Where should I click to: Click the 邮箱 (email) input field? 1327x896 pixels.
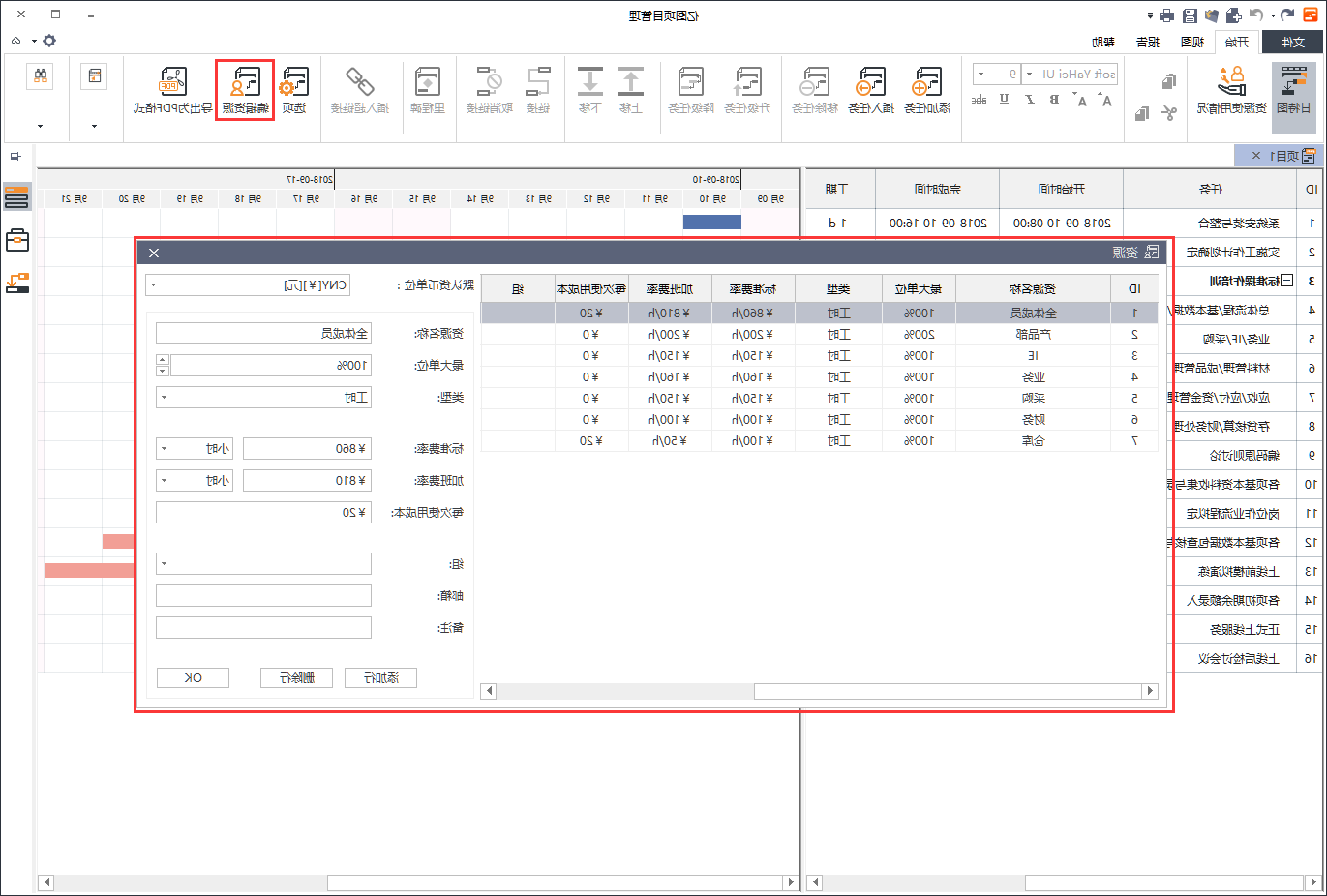263,595
